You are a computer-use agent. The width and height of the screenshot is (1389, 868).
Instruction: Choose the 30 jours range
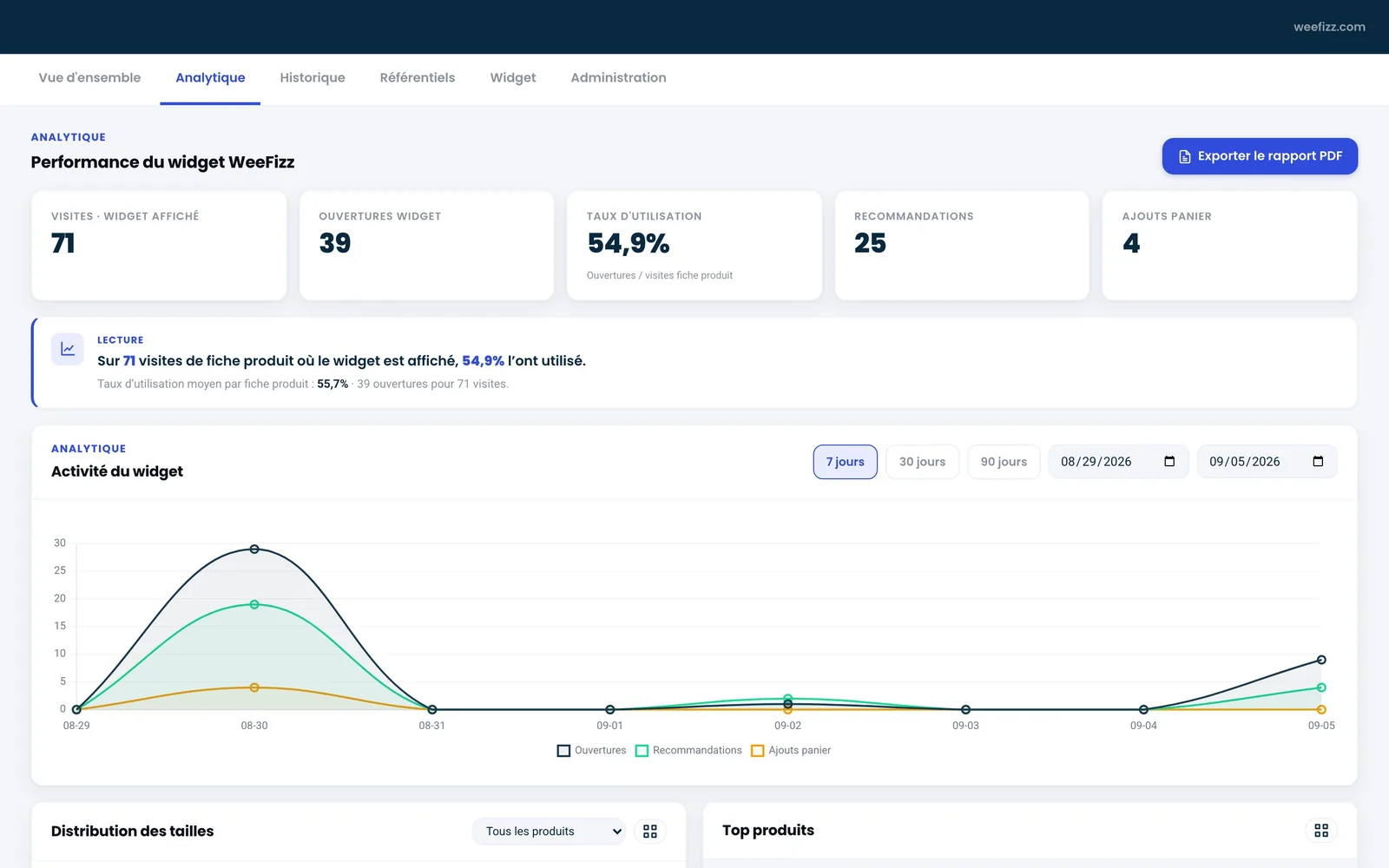(x=922, y=462)
